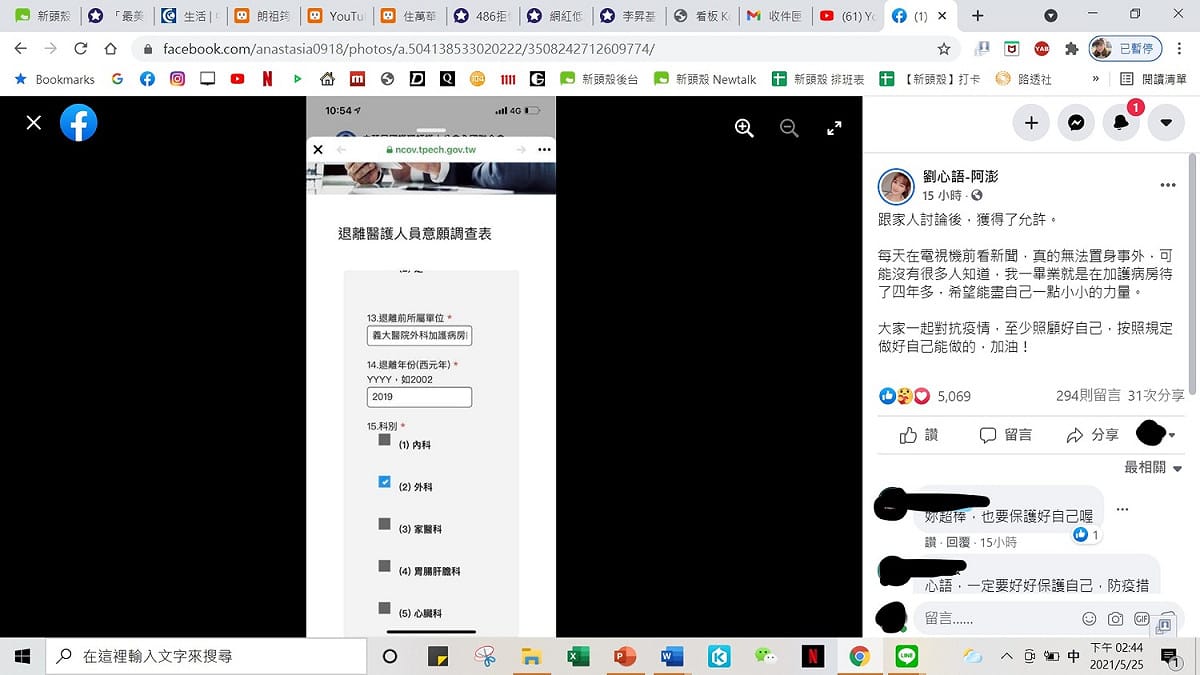Go back in browser history
The height and width of the screenshot is (675, 1200).
21,48
